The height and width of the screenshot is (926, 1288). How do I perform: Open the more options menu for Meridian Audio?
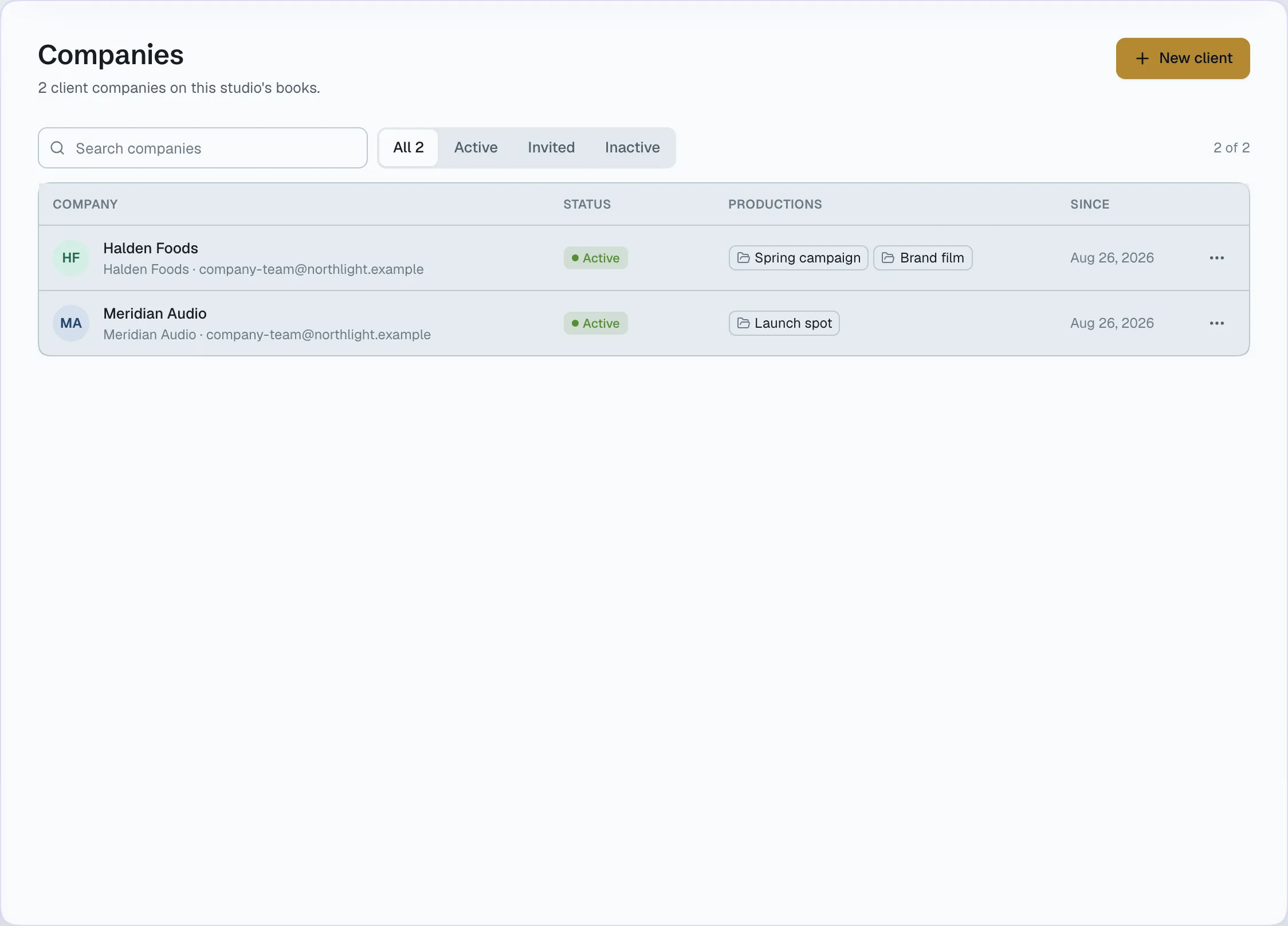[1217, 323]
